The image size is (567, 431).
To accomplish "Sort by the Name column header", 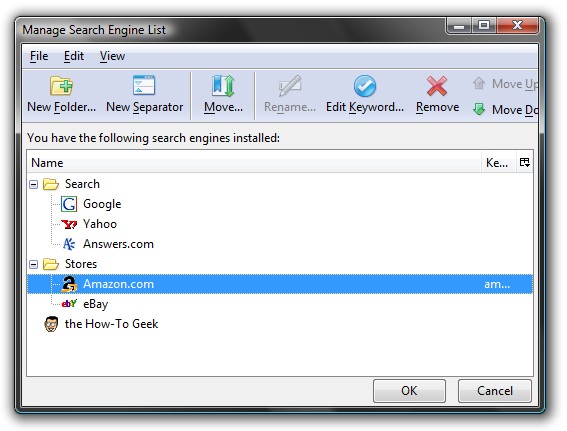I will click(254, 163).
